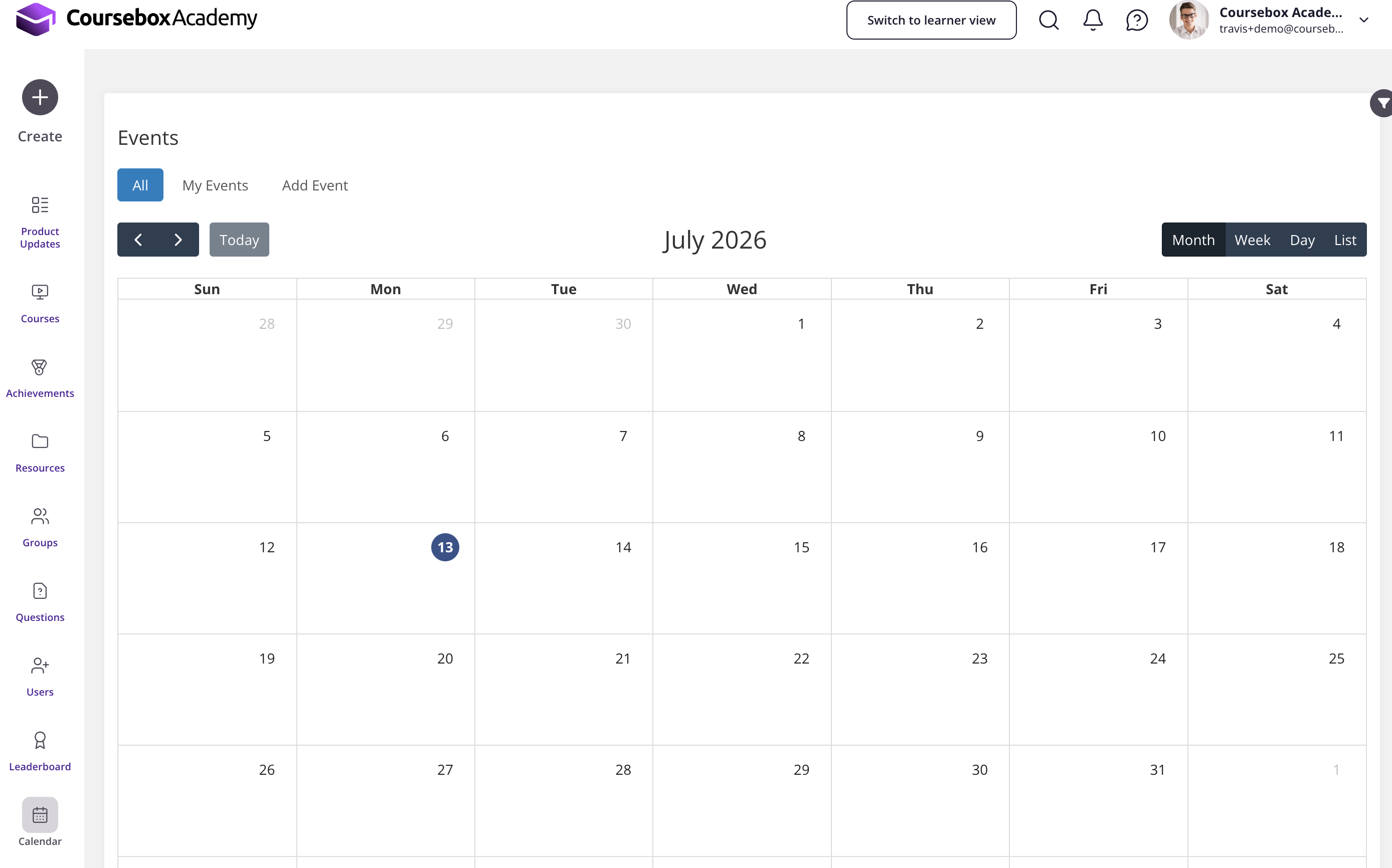Go to the previous month

pos(138,240)
